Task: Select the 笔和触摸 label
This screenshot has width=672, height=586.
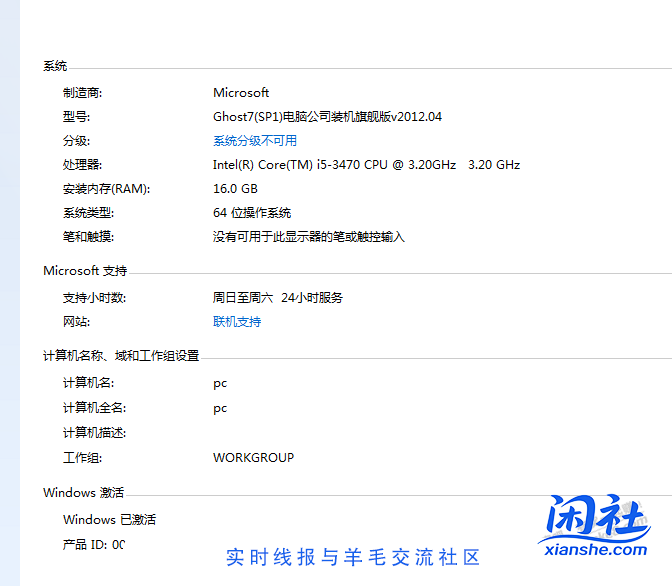Action: pyautogui.click(x=88, y=237)
